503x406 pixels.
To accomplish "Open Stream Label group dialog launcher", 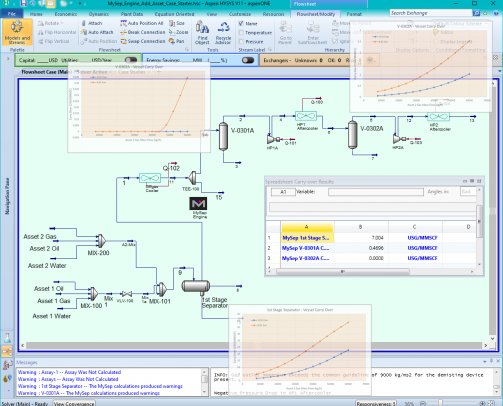I will [x=270, y=50].
